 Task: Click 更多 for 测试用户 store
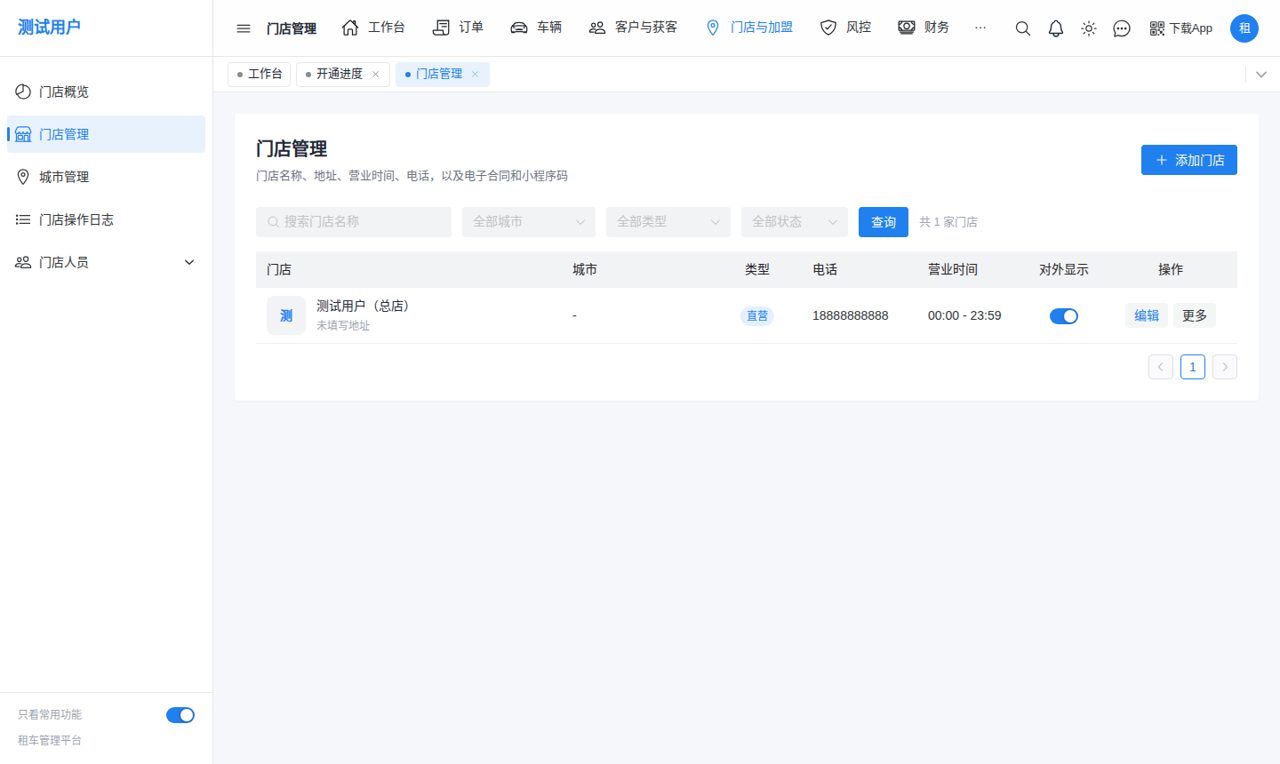click(1194, 316)
